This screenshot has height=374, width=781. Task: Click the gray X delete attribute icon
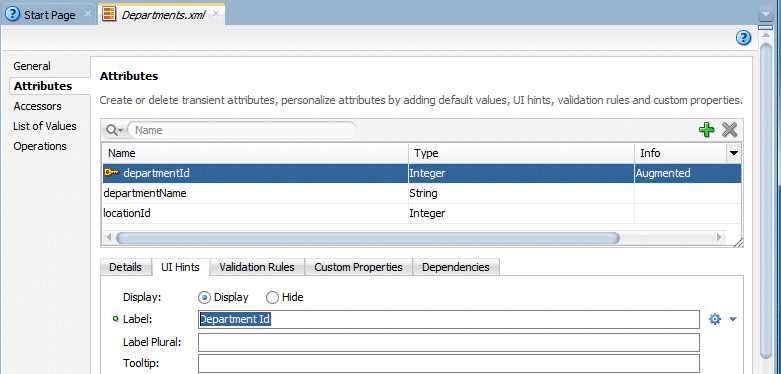click(x=730, y=130)
